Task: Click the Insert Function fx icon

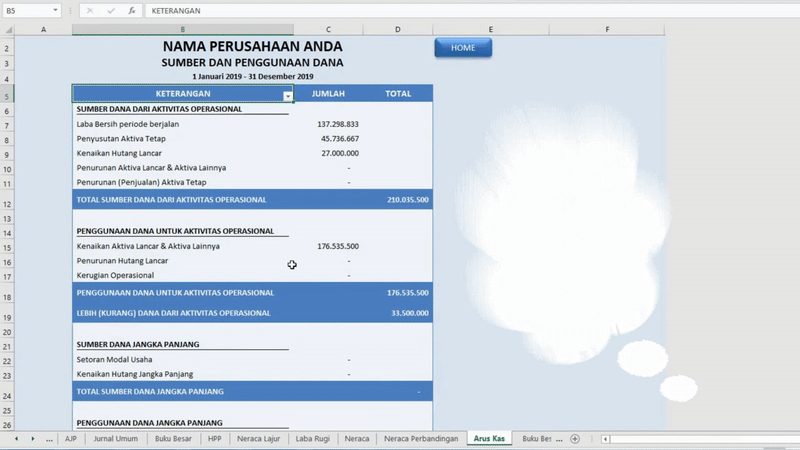Action: (132, 10)
